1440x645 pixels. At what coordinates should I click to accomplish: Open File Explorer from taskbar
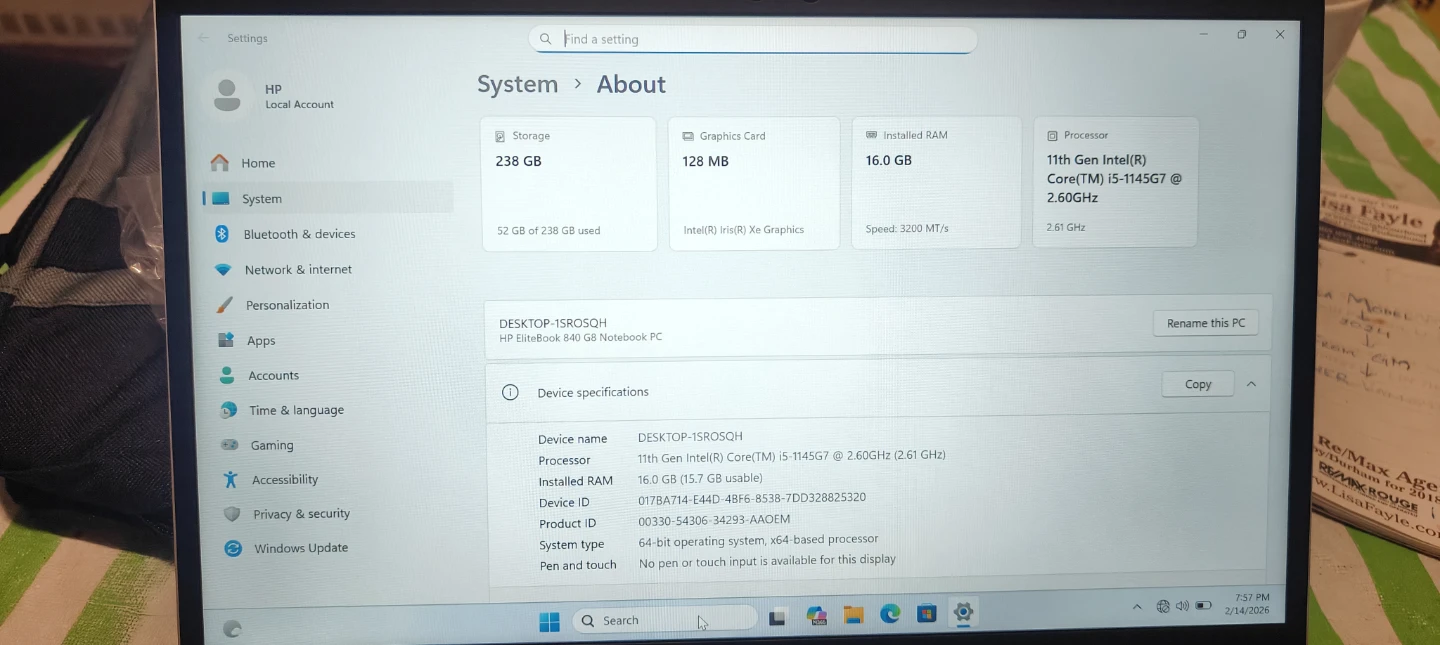pos(853,615)
